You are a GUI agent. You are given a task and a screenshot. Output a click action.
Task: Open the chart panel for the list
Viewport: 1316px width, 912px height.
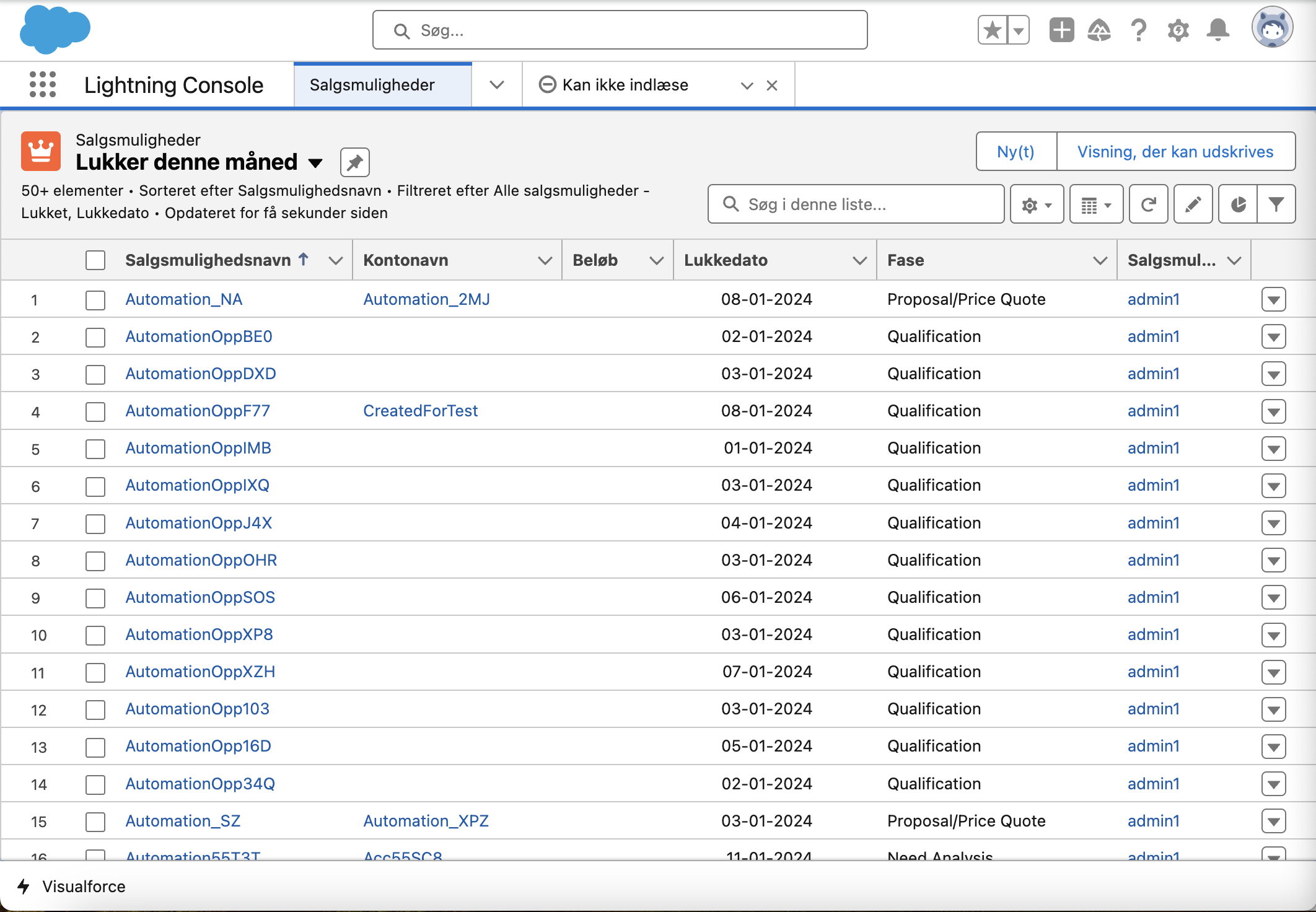(1237, 204)
